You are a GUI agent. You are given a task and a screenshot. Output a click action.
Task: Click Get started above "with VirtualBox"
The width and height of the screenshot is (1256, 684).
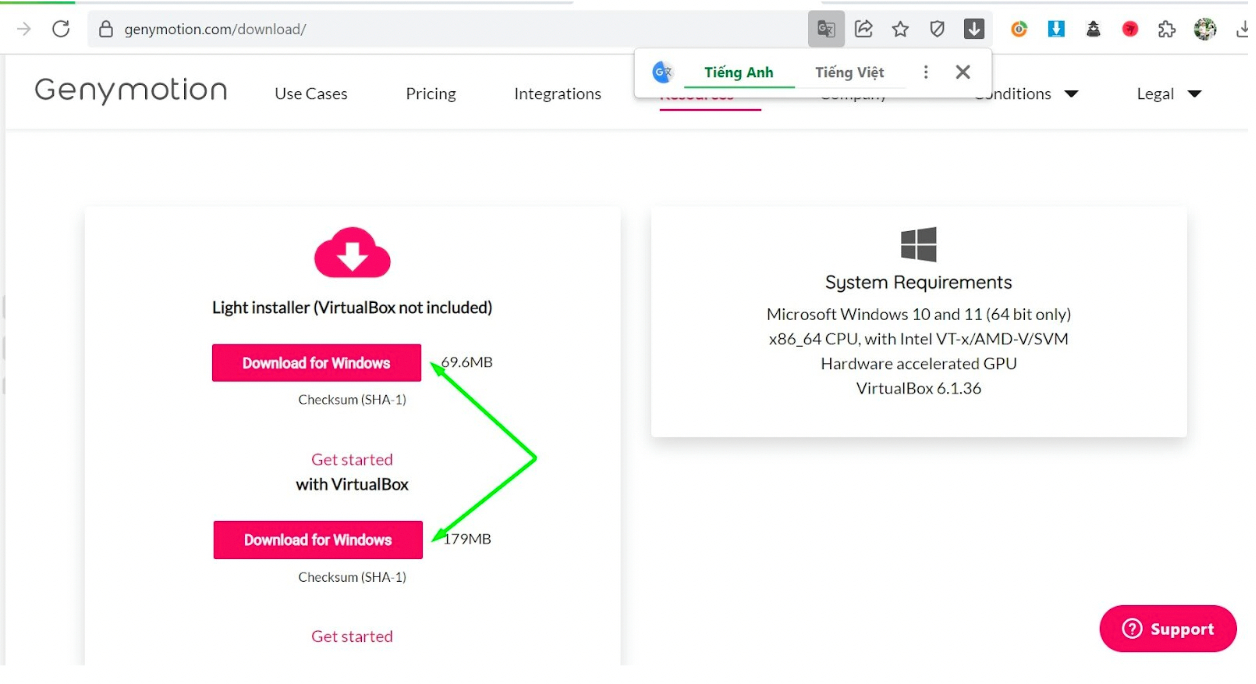tap(352, 460)
